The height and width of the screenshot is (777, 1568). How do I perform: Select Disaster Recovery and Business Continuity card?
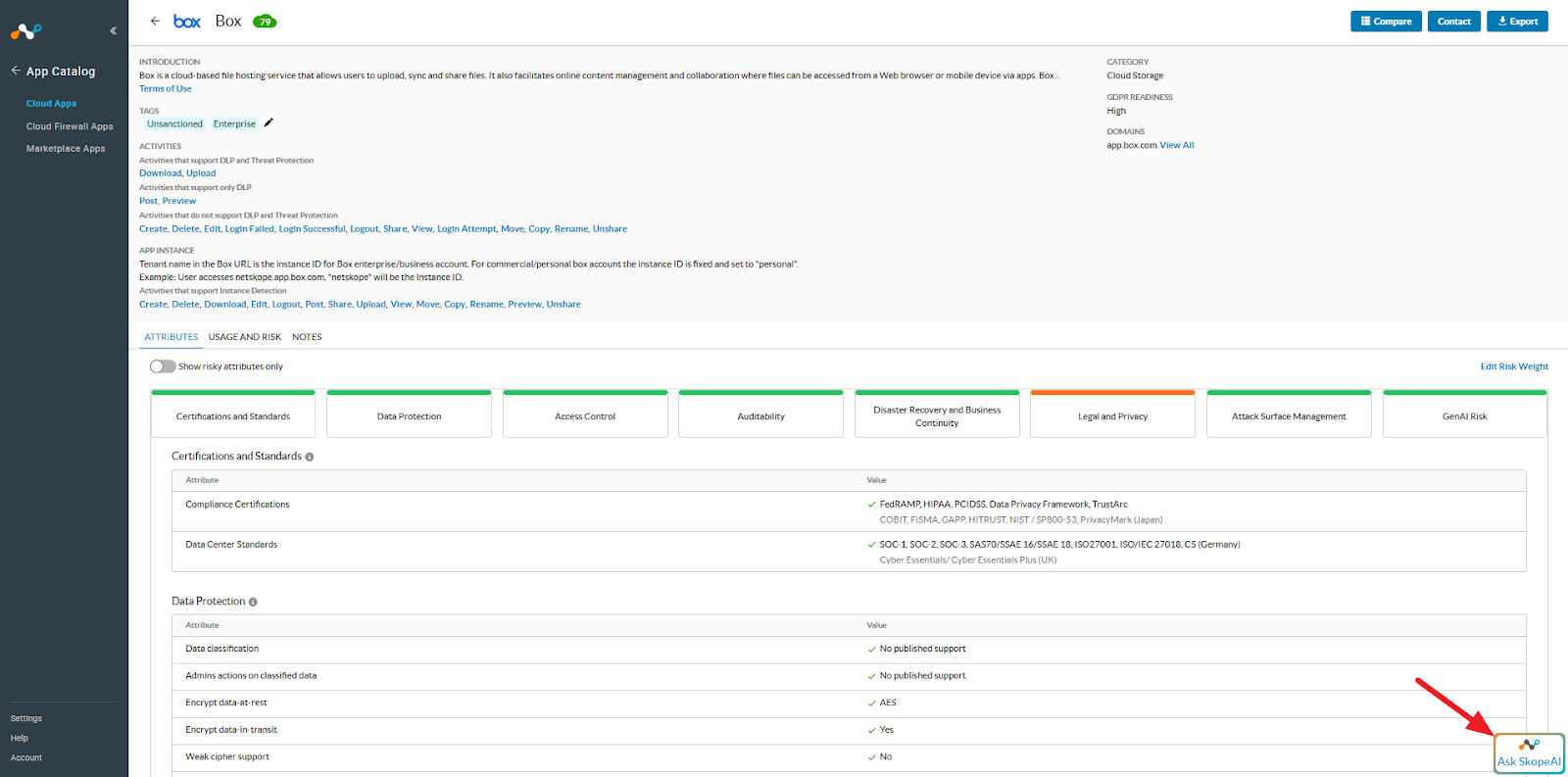937,414
